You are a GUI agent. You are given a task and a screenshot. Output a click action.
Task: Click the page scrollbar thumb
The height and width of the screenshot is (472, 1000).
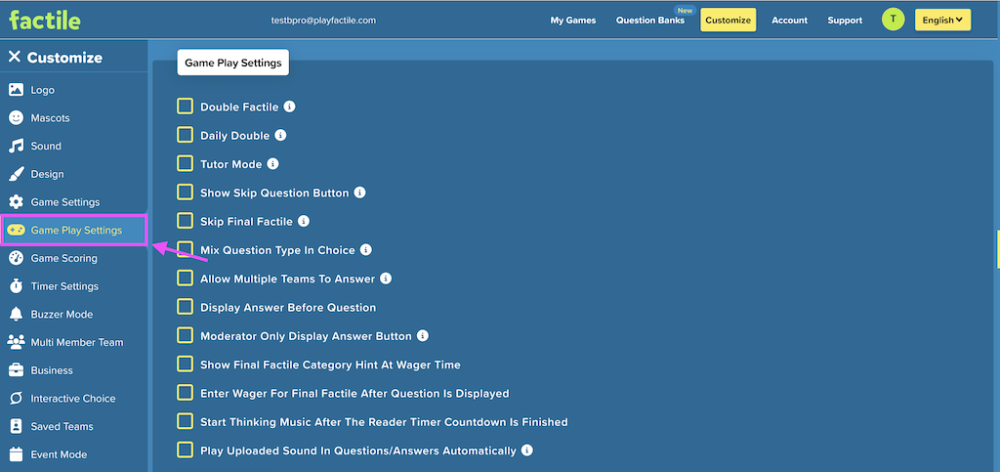click(x=997, y=249)
